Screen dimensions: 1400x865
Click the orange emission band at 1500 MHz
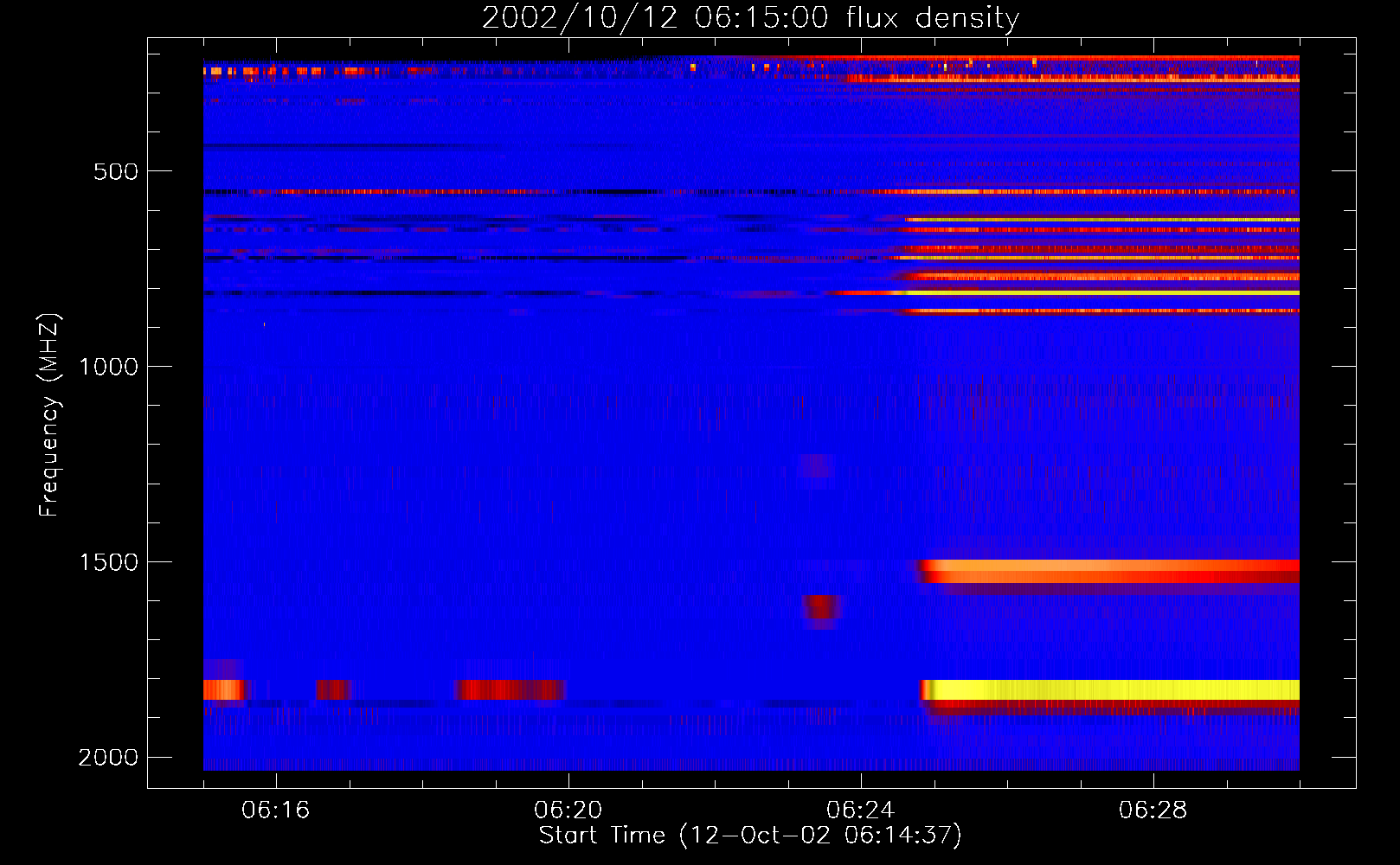[x=1108, y=571]
